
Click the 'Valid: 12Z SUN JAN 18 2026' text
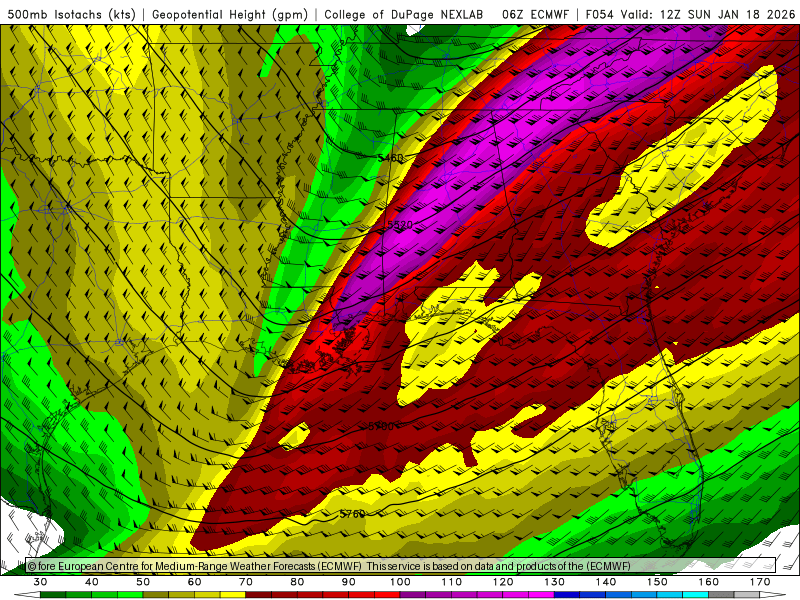coord(708,14)
